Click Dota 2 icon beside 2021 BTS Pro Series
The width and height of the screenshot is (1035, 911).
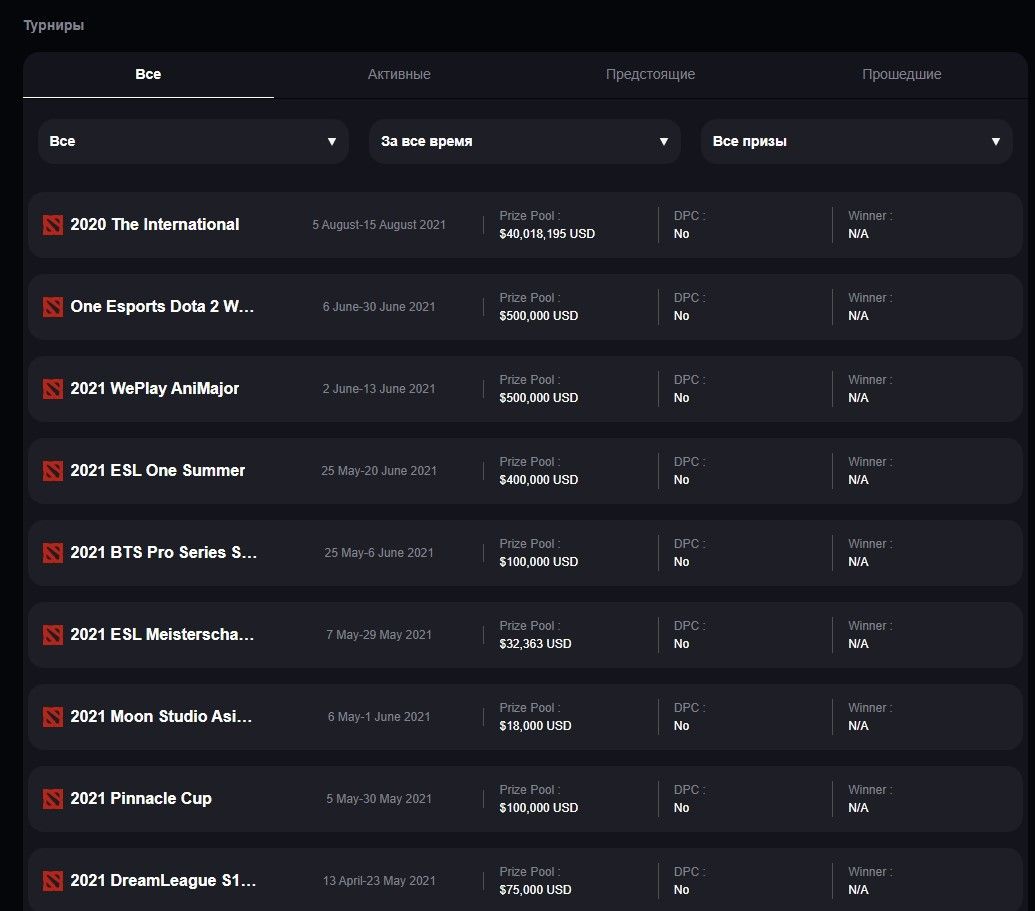pos(53,553)
